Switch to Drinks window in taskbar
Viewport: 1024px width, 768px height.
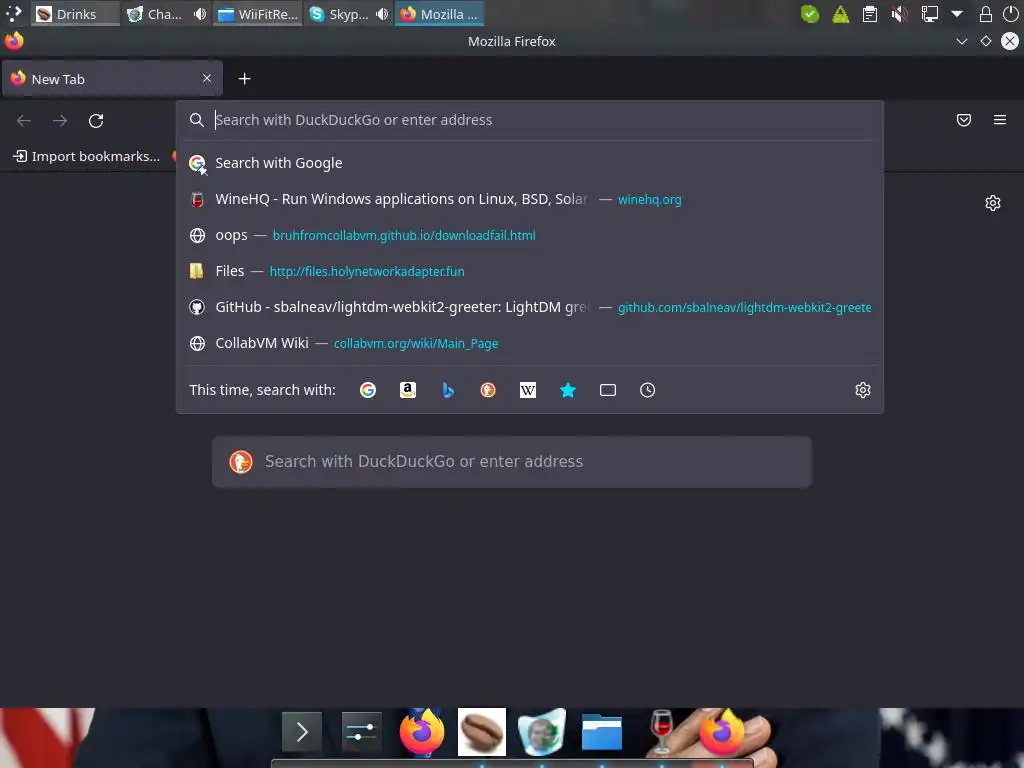point(76,14)
